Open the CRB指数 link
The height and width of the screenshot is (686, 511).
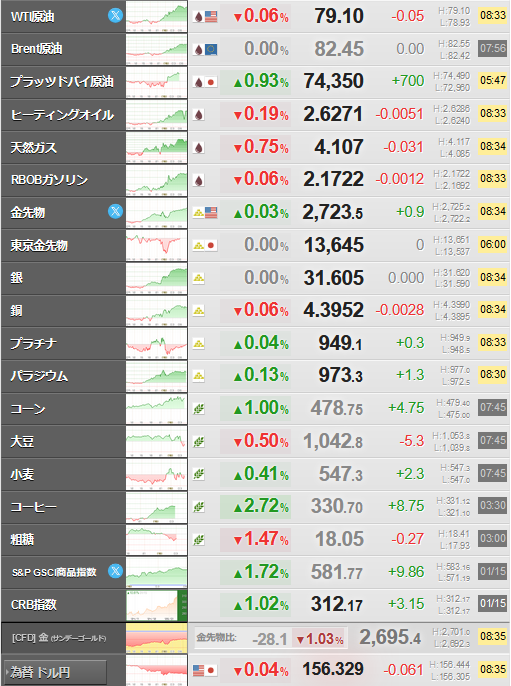[34, 605]
